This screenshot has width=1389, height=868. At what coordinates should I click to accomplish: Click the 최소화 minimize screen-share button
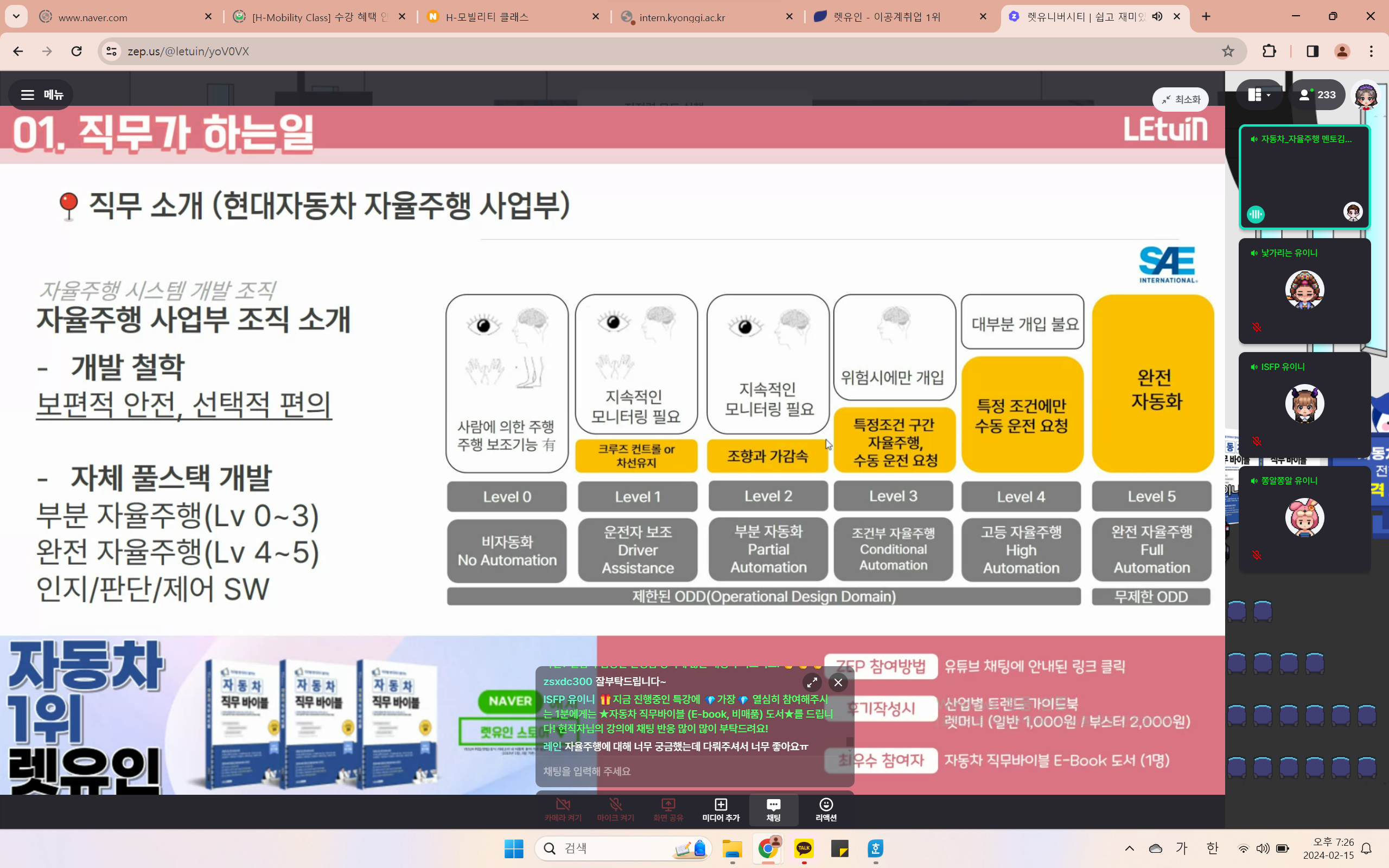(1180, 99)
